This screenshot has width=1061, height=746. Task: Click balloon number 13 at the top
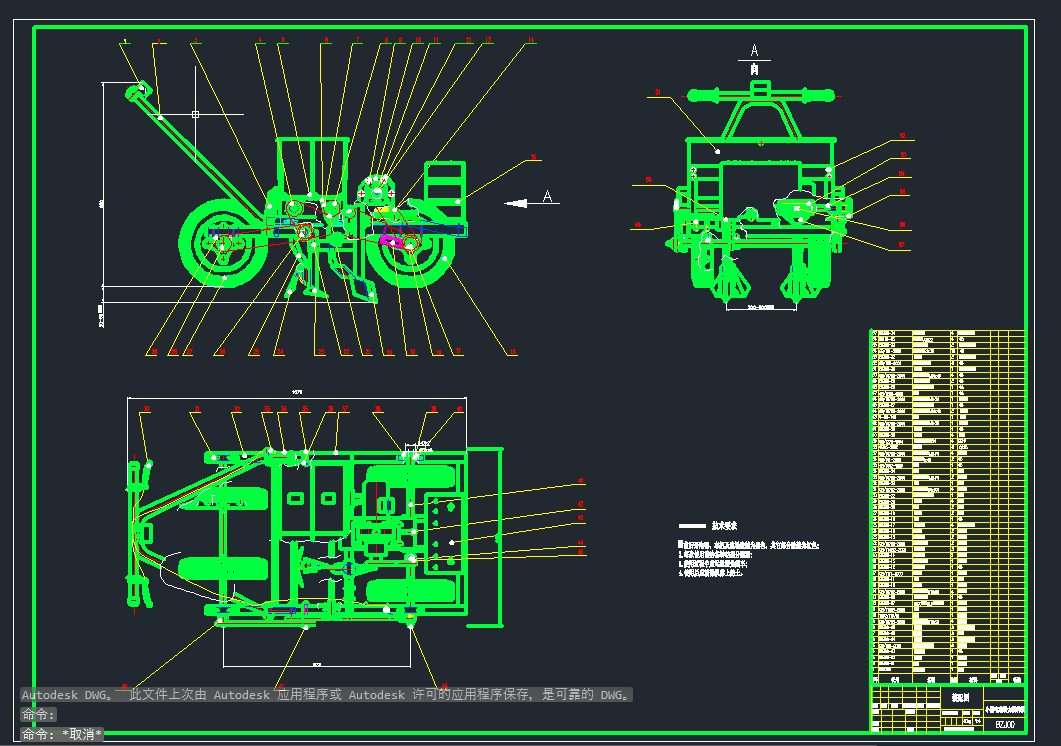[488, 41]
